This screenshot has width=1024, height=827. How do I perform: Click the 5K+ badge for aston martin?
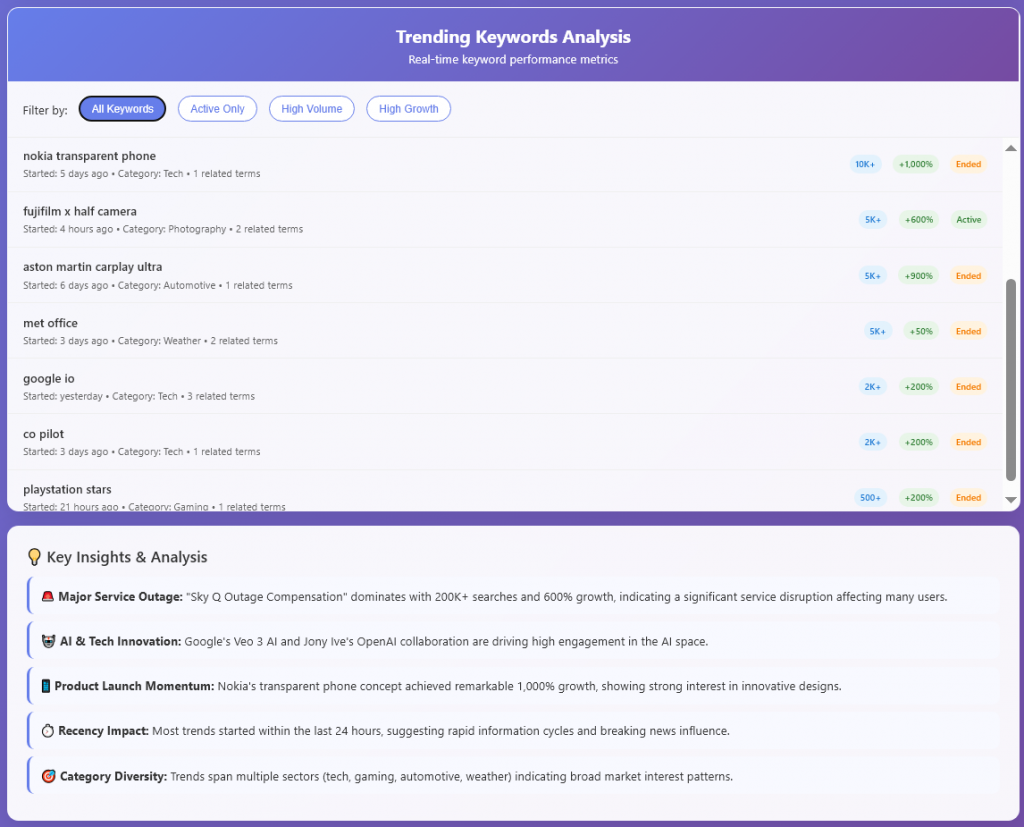pyautogui.click(x=872, y=276)
